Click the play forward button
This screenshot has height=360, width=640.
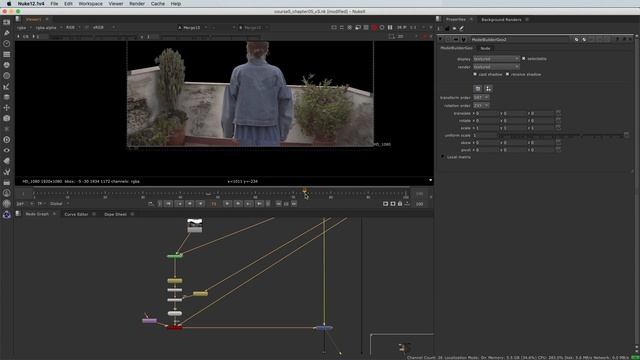point(227,203)
